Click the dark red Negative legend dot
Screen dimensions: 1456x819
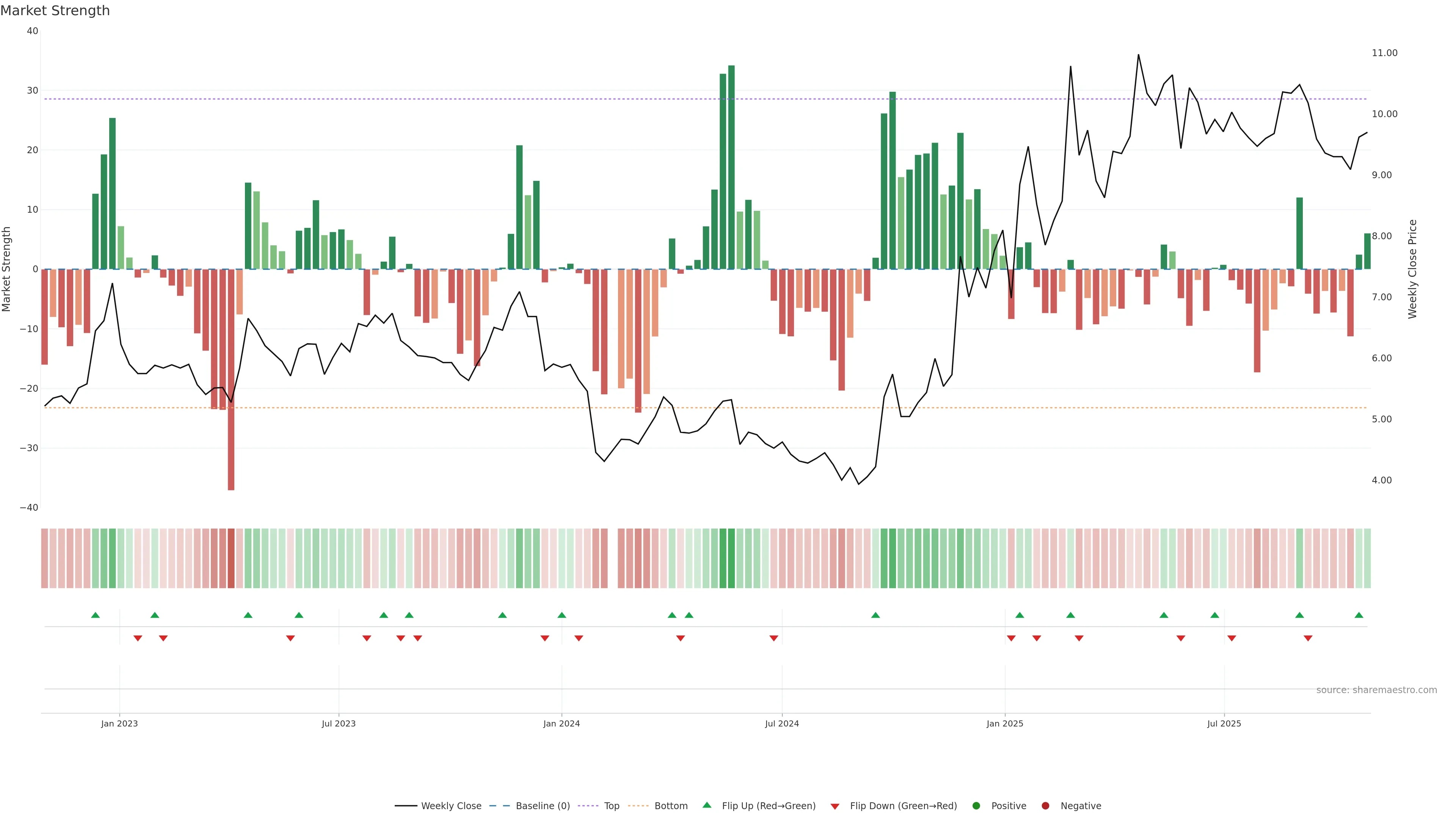(x=1045, y=806)
